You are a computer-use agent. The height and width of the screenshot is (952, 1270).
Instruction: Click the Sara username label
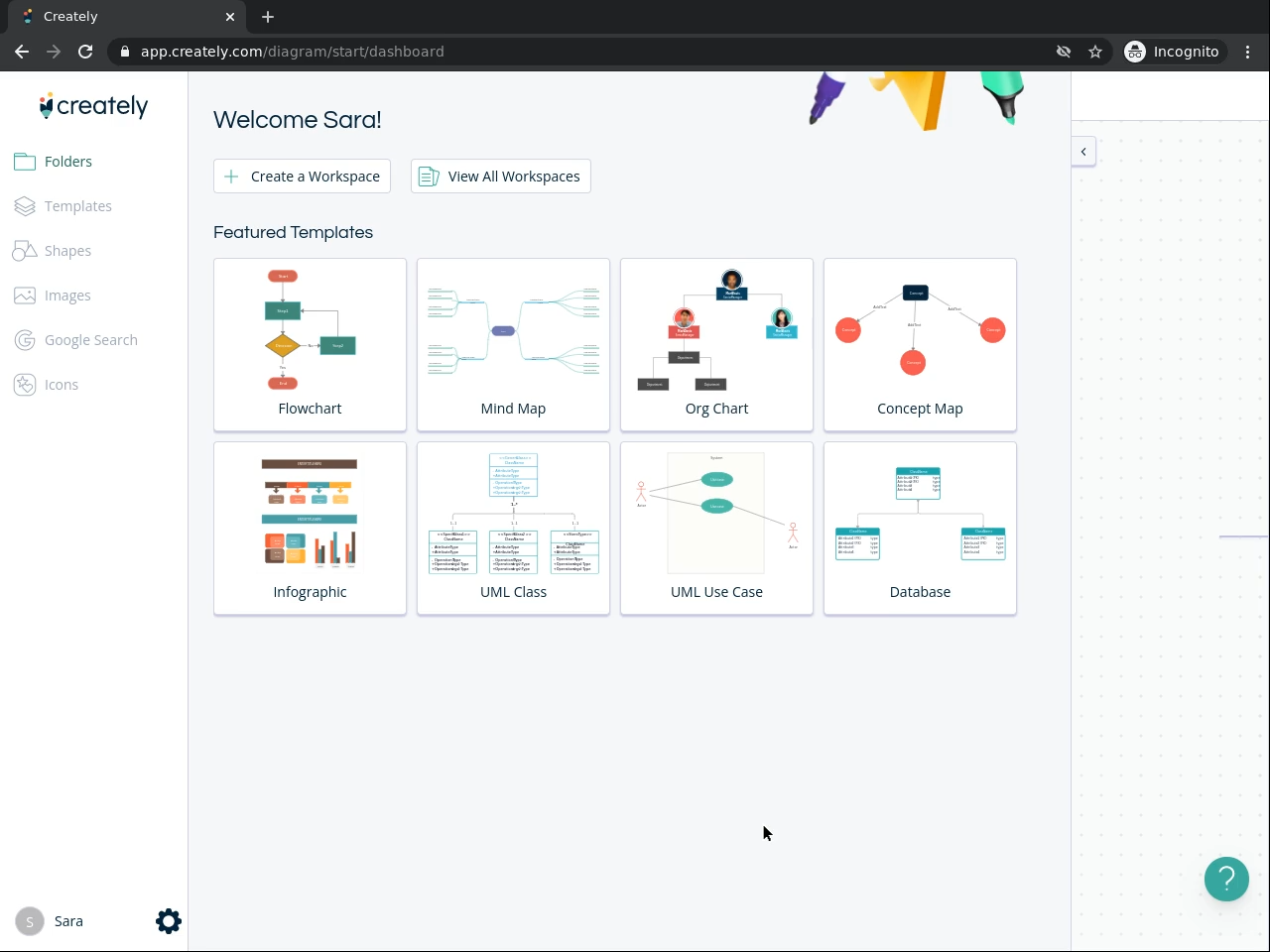68,921
